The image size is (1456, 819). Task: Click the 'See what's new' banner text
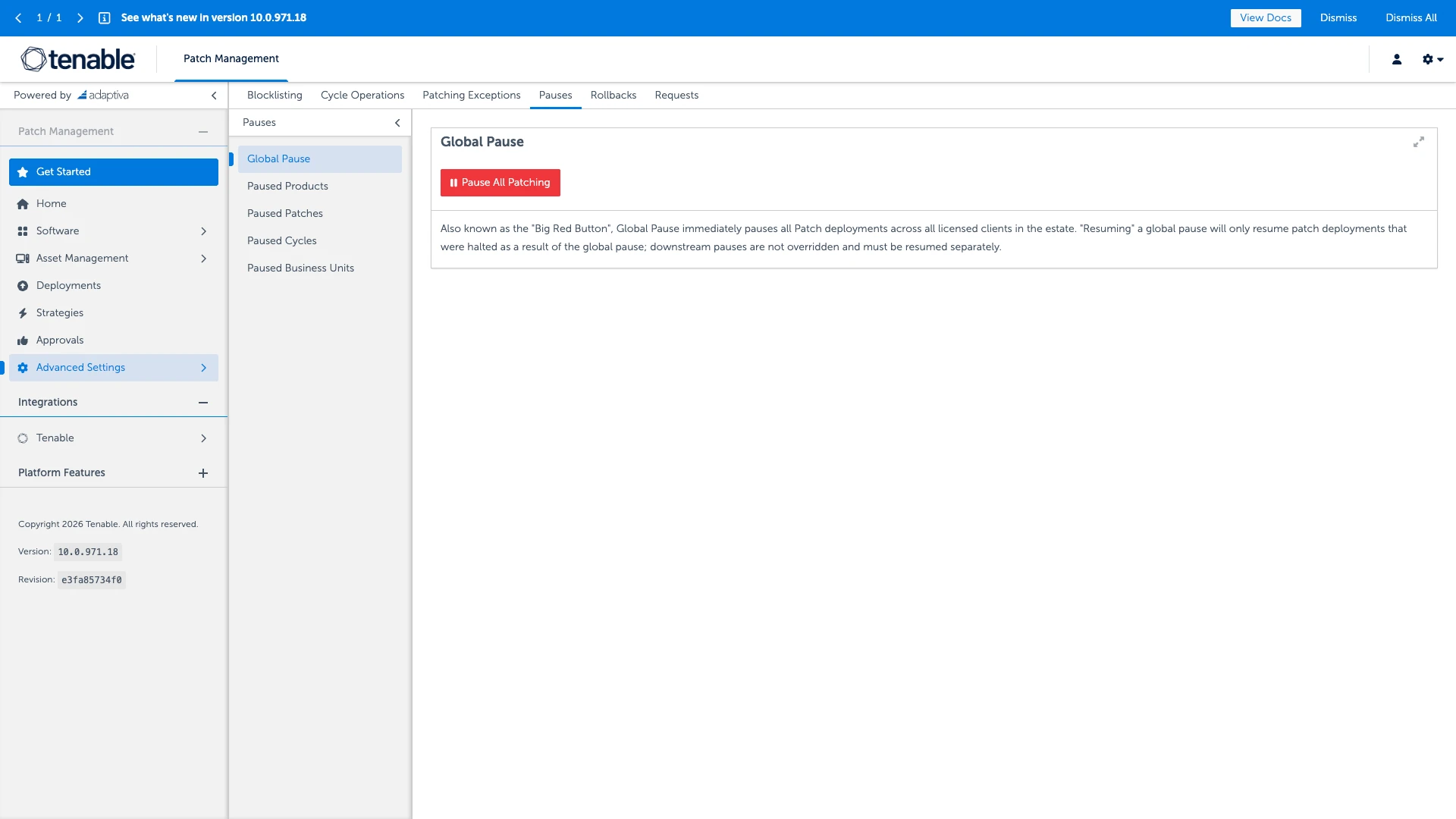click(214, 18)
